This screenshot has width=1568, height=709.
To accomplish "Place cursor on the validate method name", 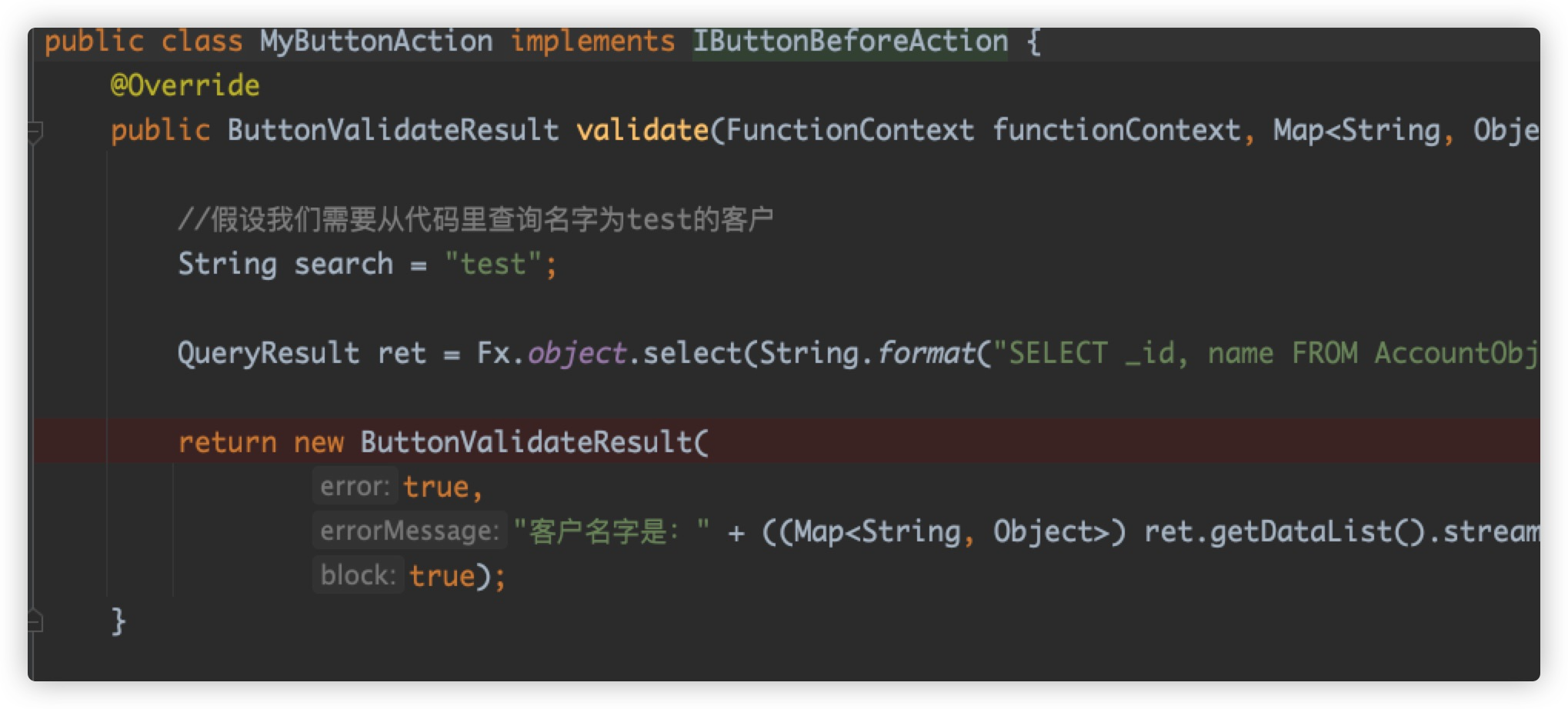I will point(642,130).
